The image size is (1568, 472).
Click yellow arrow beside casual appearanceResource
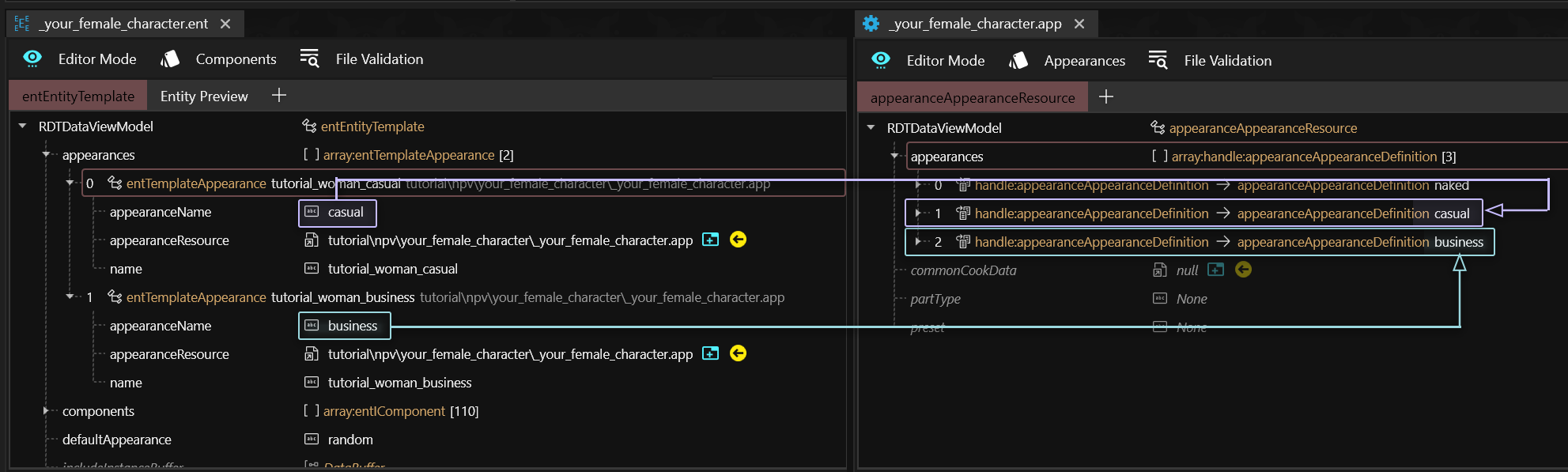pyautogui.click(x=738, y=240)
